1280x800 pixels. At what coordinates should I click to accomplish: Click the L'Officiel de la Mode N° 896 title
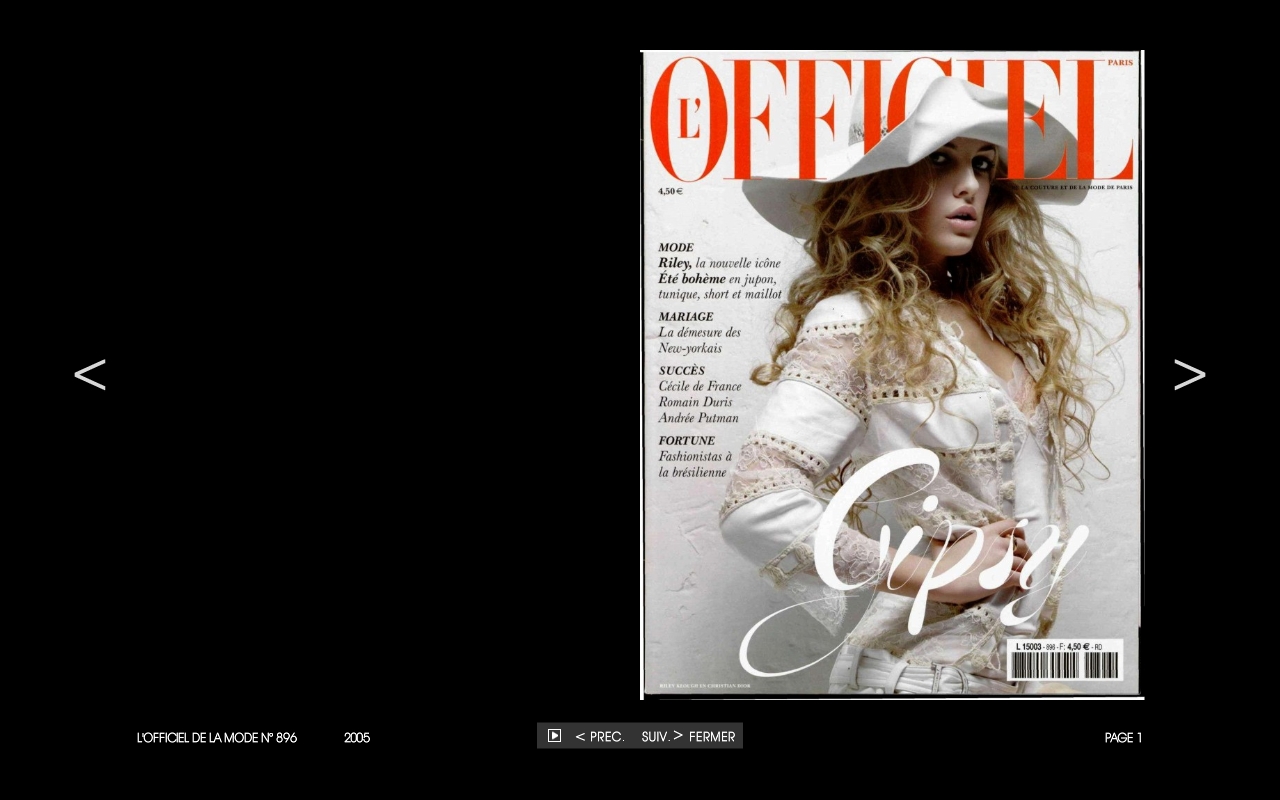tap(217, 738)
